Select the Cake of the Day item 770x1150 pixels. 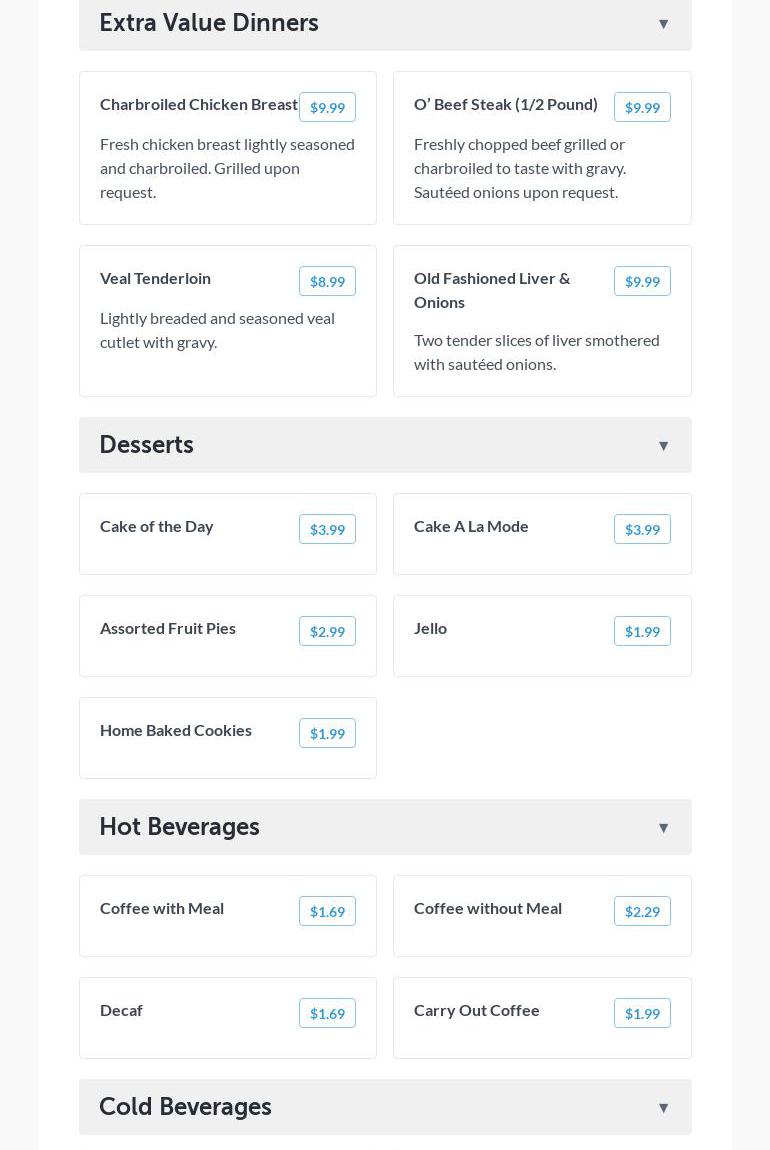(157, 527)
